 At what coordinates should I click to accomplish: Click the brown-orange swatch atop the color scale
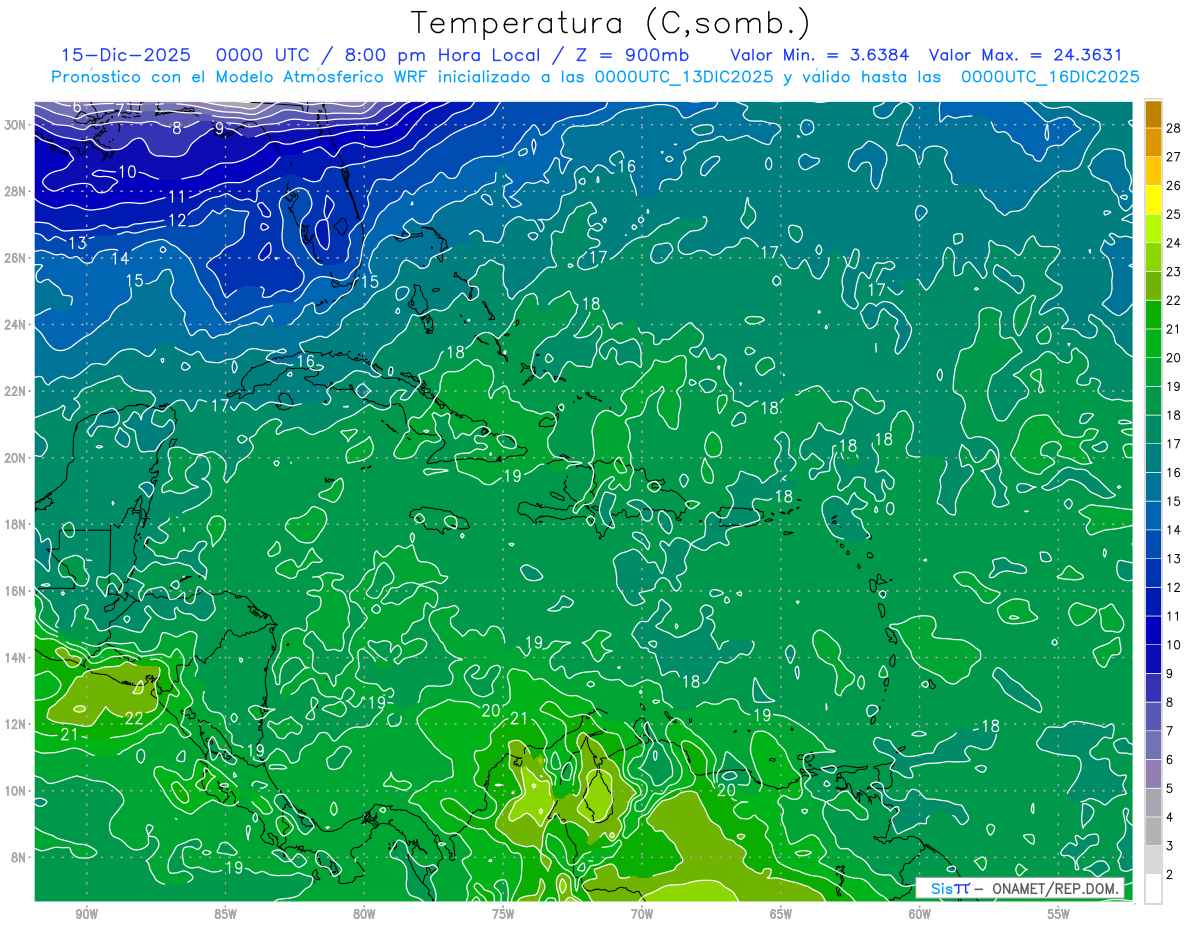click(1153, 113)
